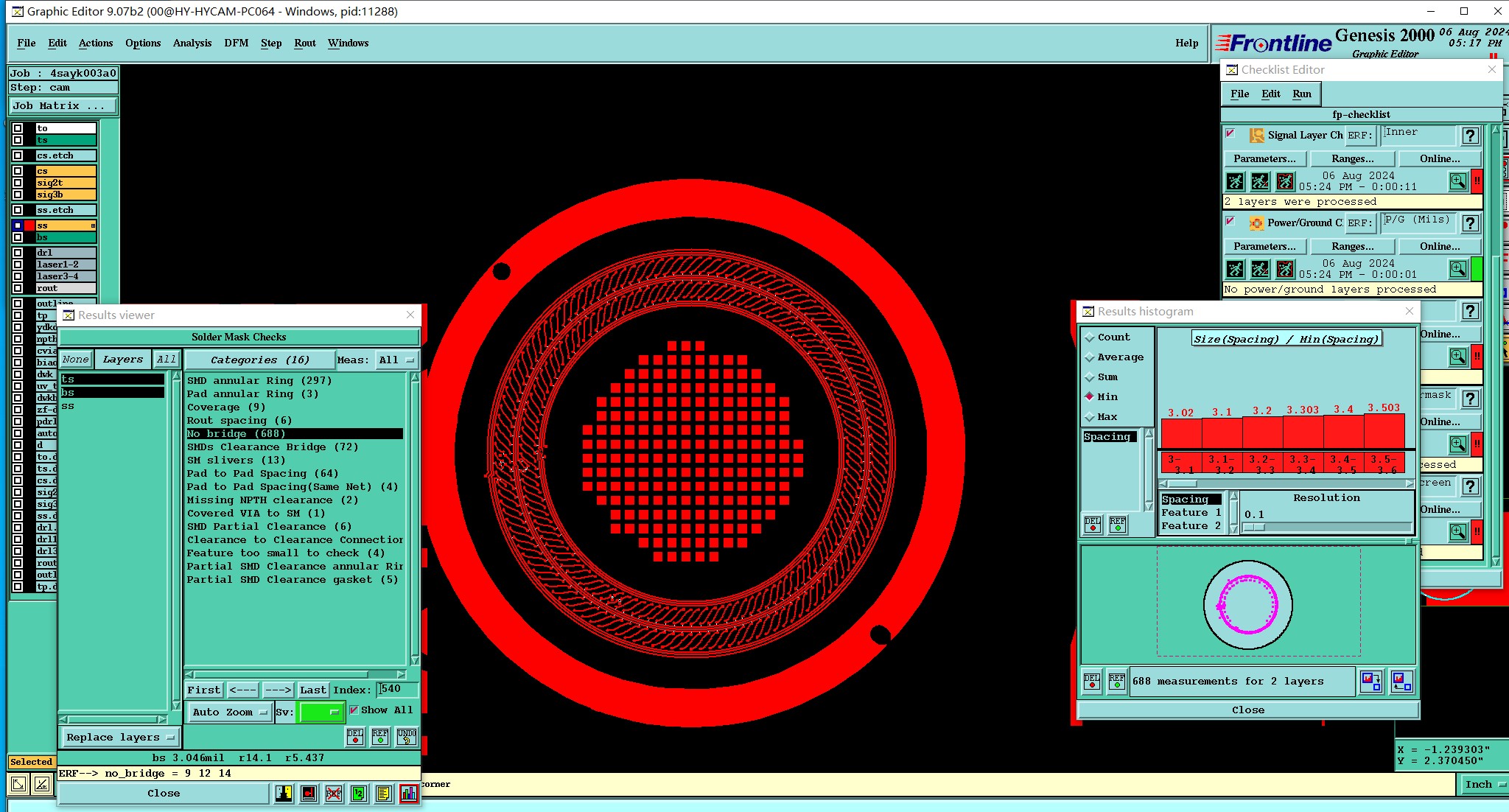1509x812 pixels.
Task: Click the black and yellow silhouette icon
Action: pyautogui.click(x=284, y=794)
